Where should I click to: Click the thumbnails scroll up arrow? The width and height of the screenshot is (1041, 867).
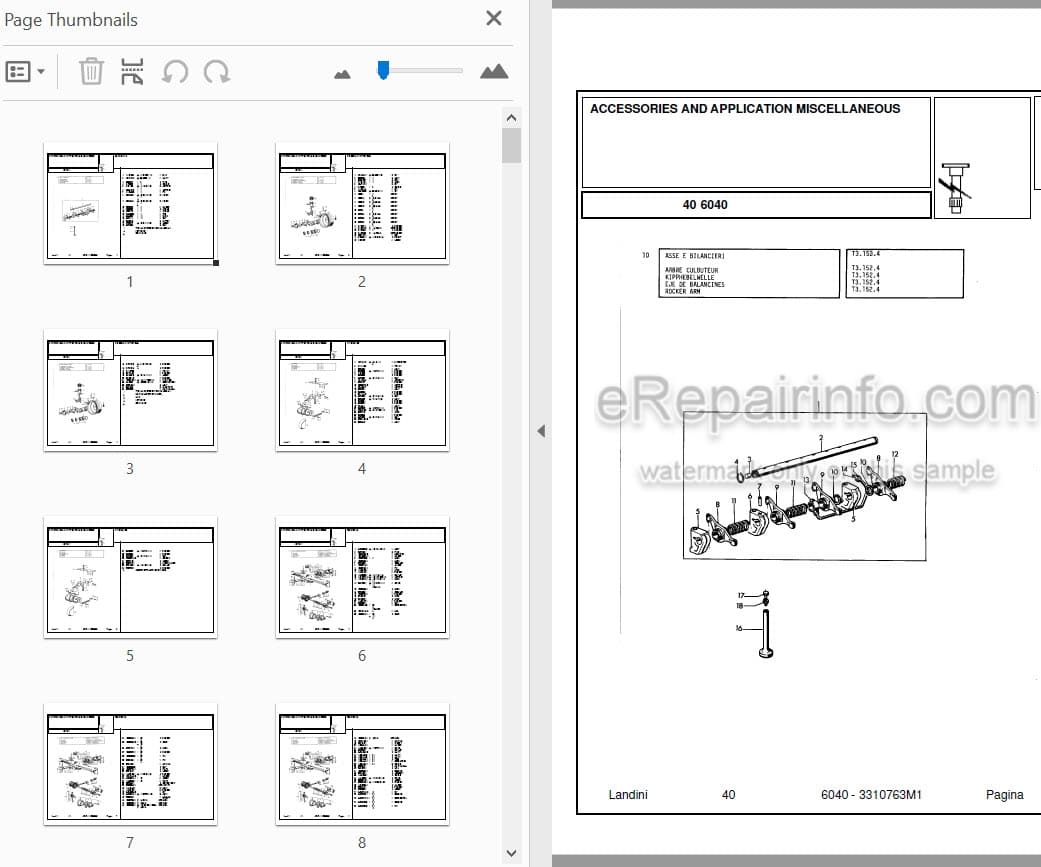pyautogui.click(x=511, y=118)
